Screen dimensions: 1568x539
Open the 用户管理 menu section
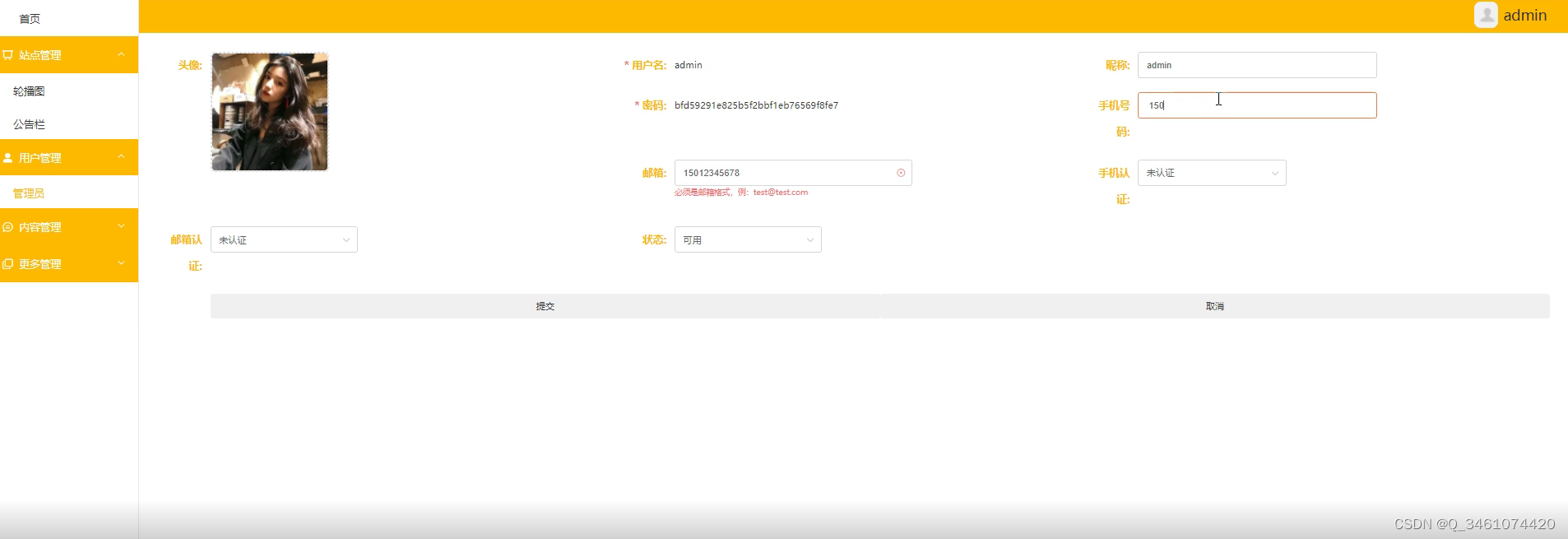[69, 157]
